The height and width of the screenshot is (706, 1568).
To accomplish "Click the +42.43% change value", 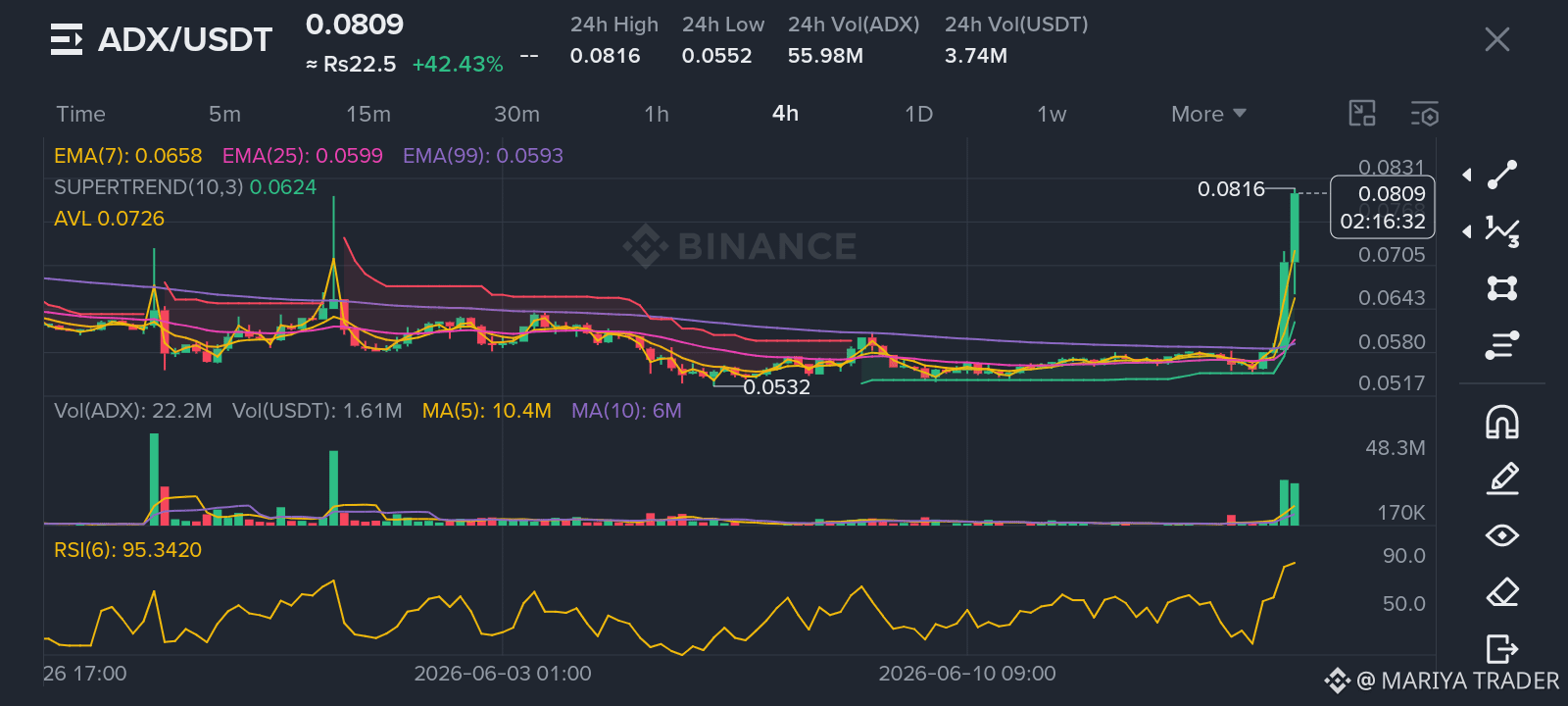I will pos(458,65).
